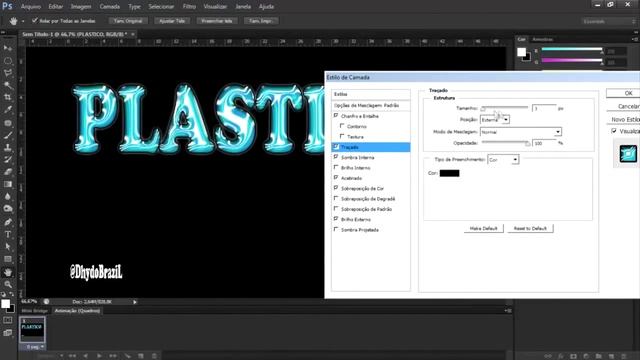The image size is (640, 360).
Task: Select the History Brush tool
Action: (x=8, y=160)
